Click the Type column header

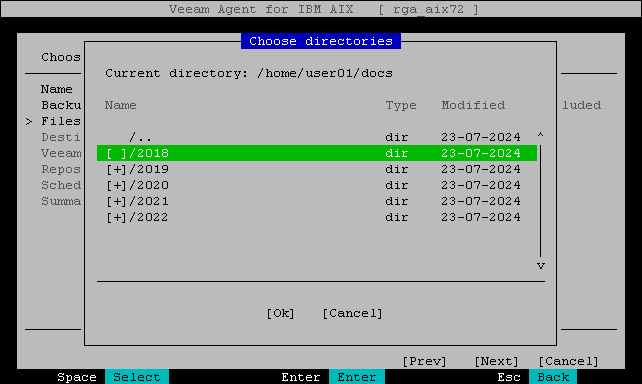point(401,105)
